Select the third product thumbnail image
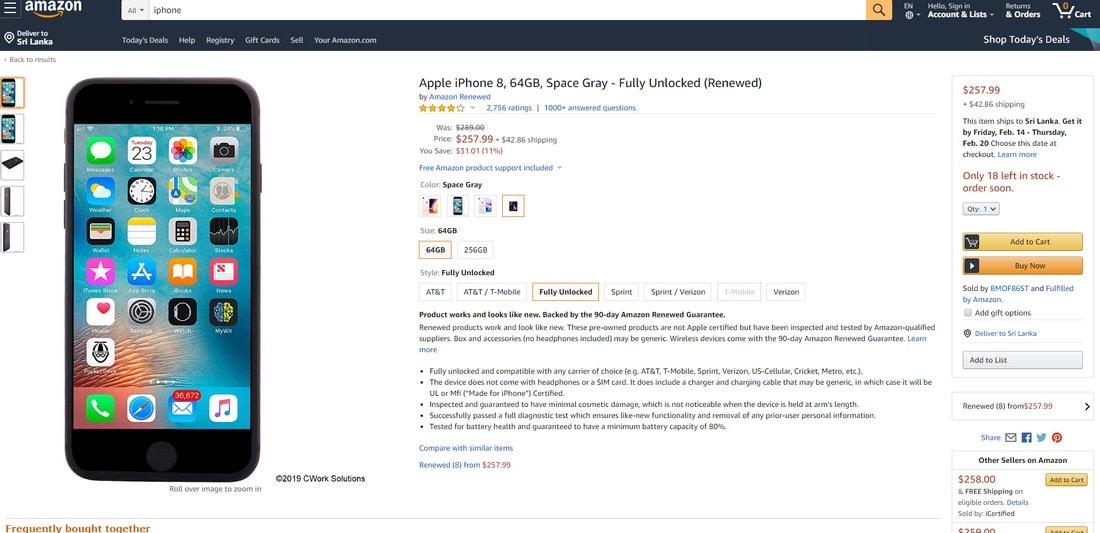 [x=12, y=165]
